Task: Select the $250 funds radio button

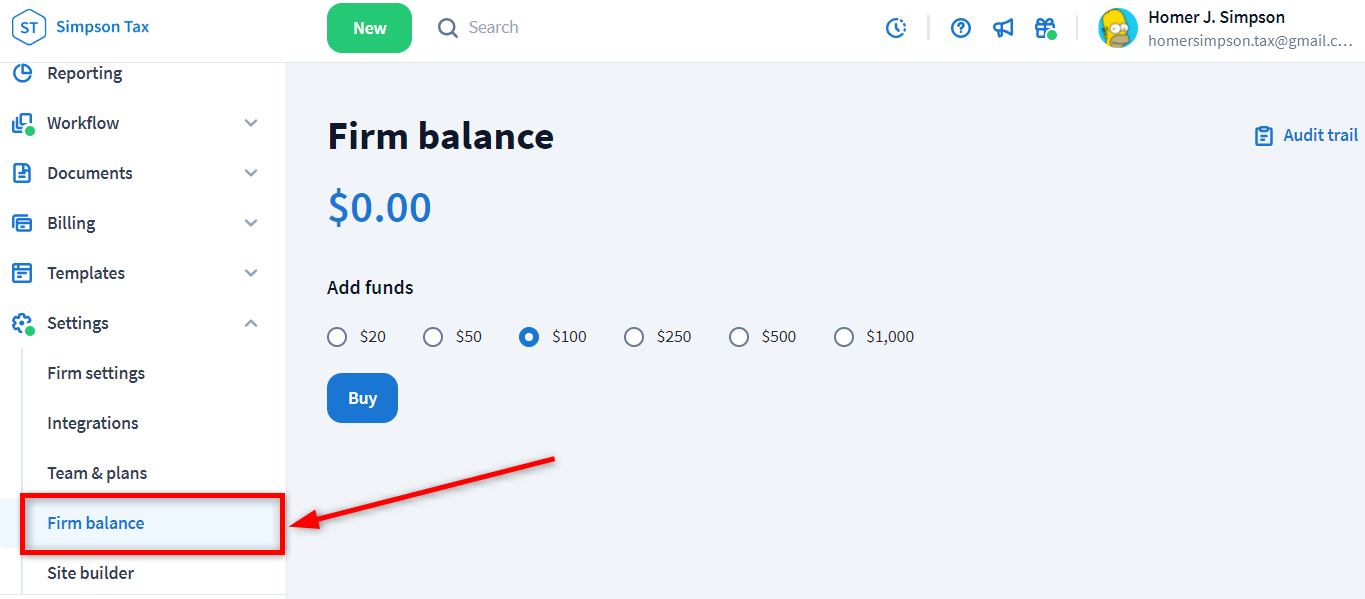Action: (x=634, y=337)
